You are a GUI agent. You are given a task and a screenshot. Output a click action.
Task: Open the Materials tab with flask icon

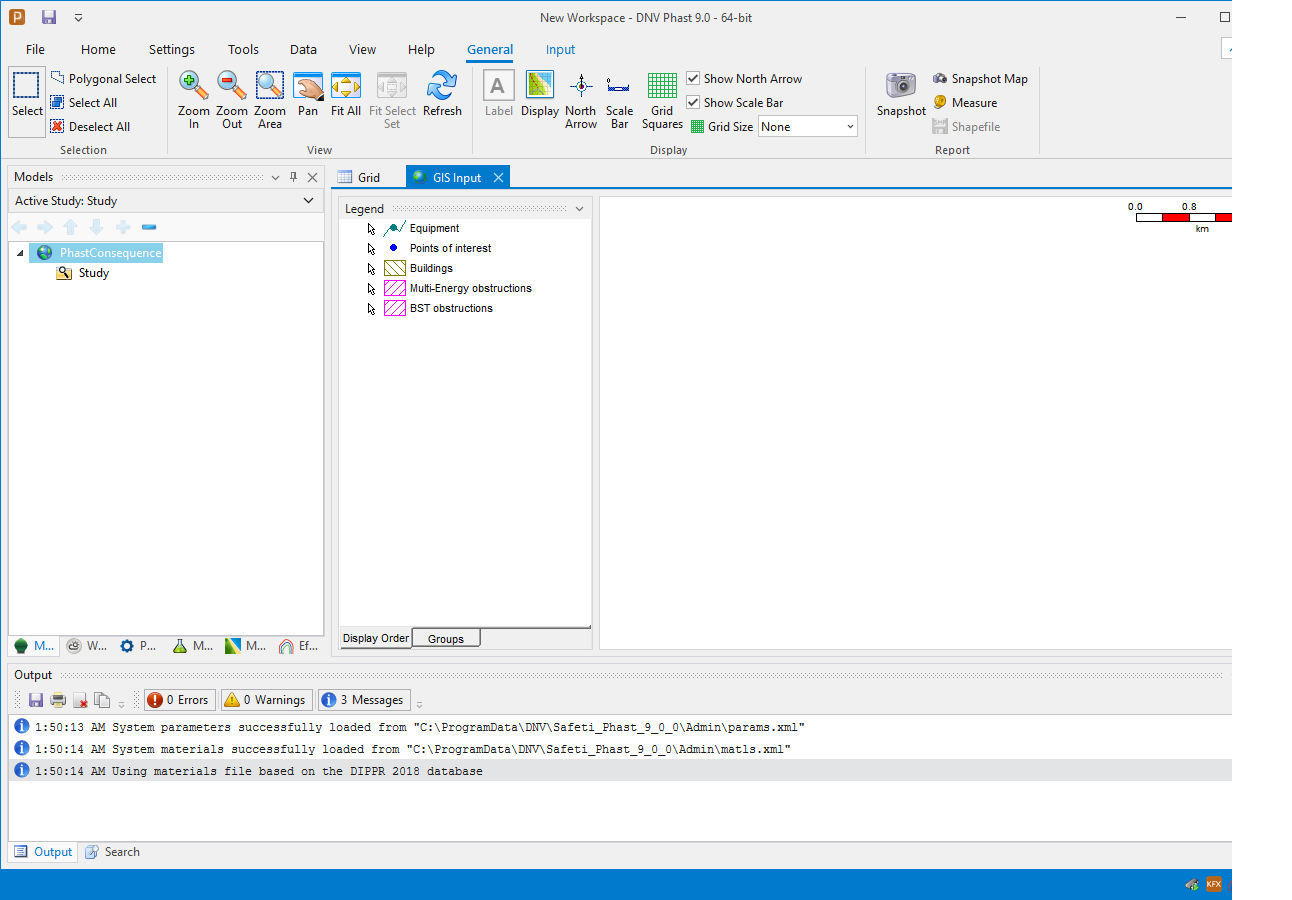tap(192, 646)
